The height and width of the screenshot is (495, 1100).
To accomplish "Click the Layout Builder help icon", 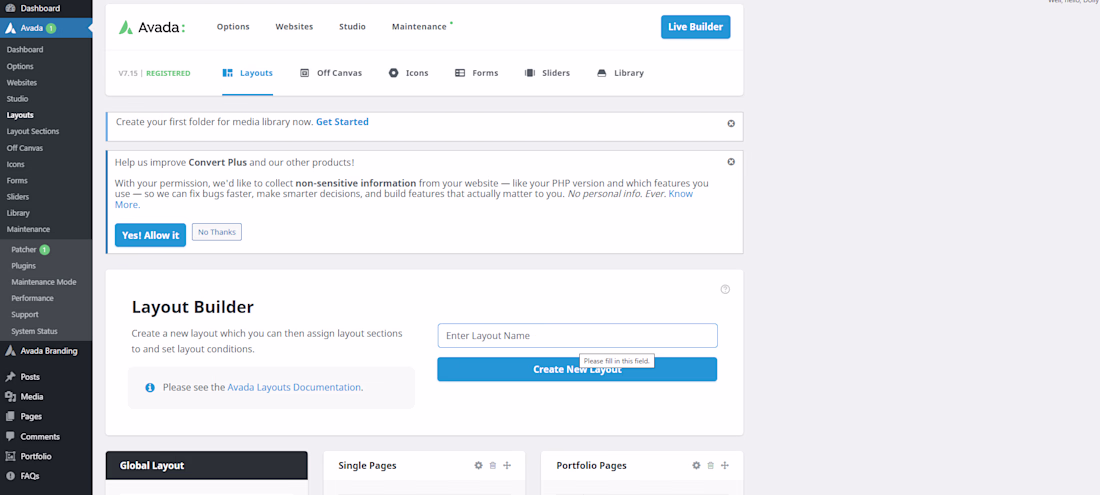I will pos(725,289).
